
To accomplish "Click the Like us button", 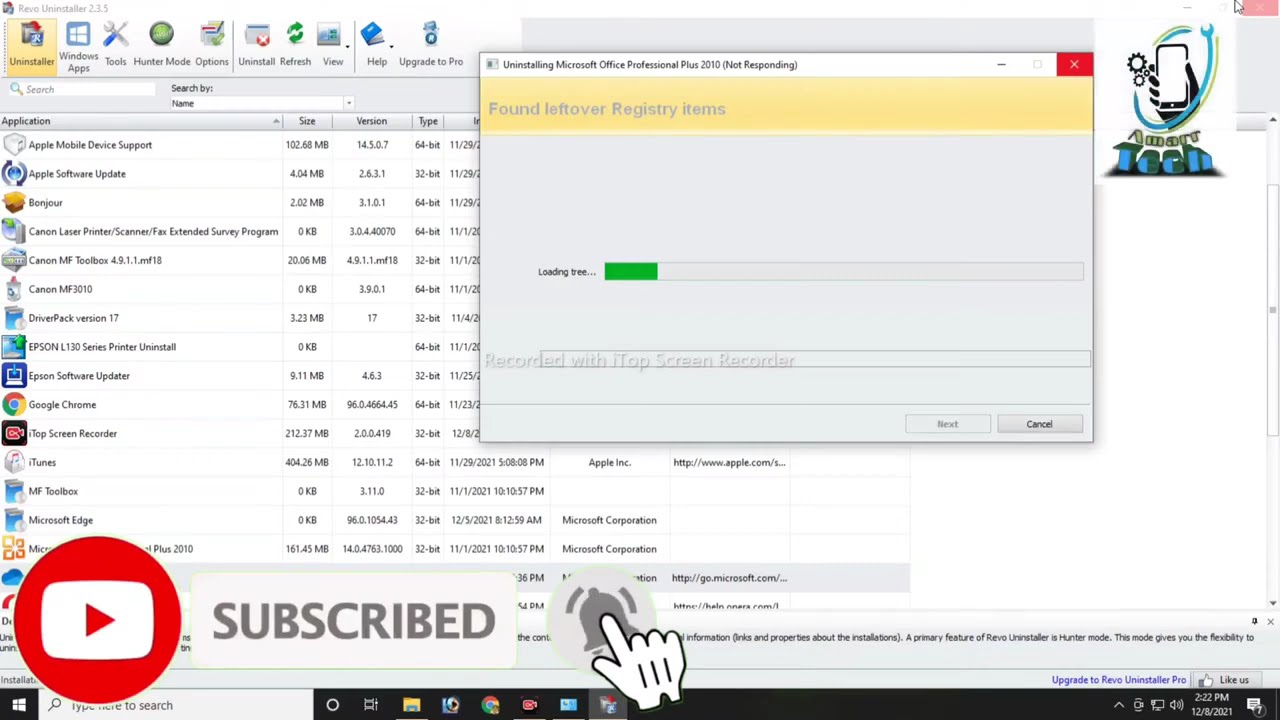I will pyautogui.click(x=1227, y=680).
